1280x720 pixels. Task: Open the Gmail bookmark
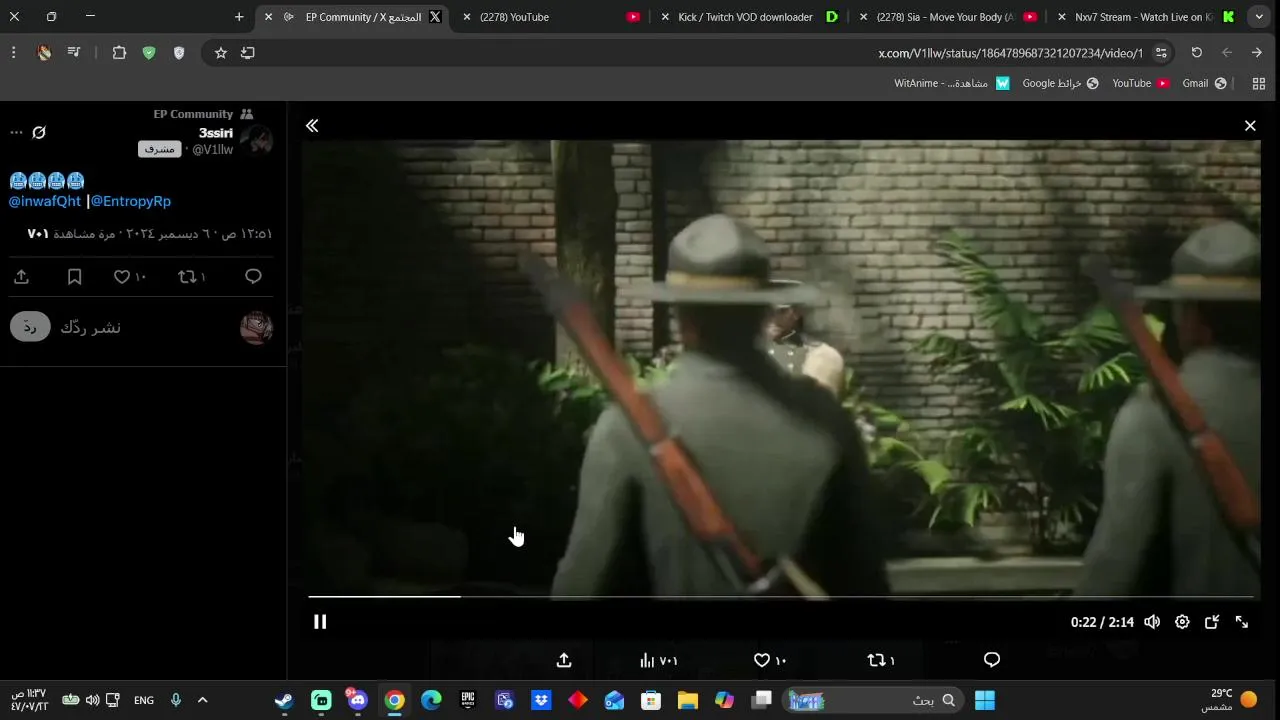pyautogui.click(x=1205, y=83)
